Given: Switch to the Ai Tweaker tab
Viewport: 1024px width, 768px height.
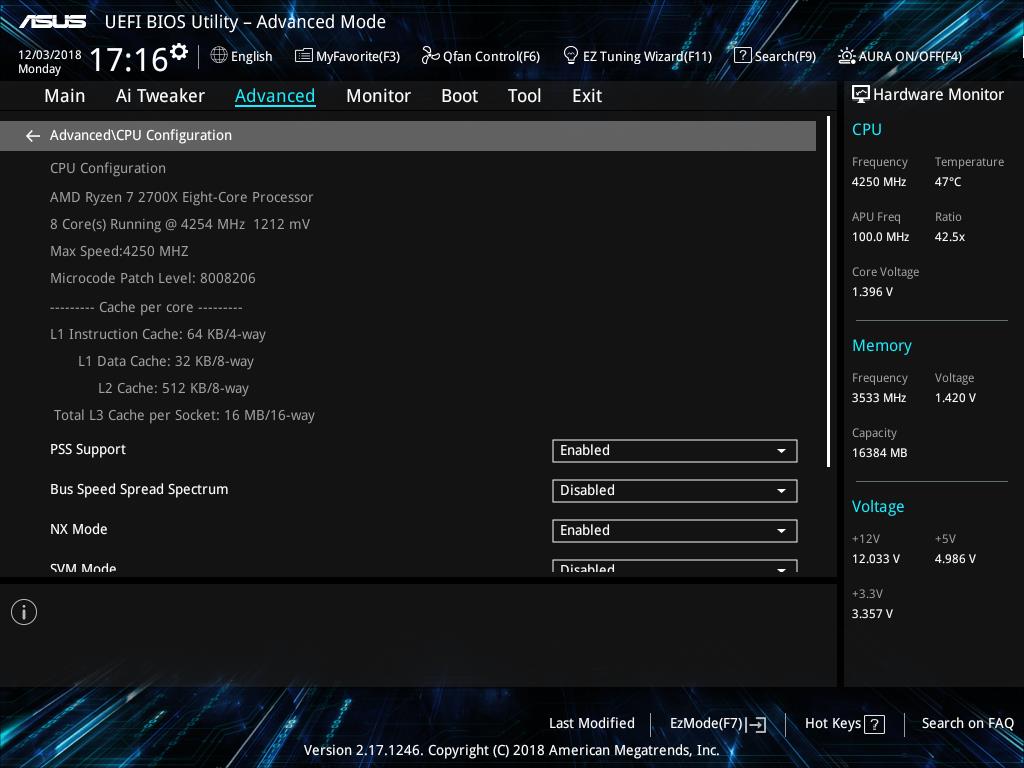Looking at the screenshot, I should (160, 96).
